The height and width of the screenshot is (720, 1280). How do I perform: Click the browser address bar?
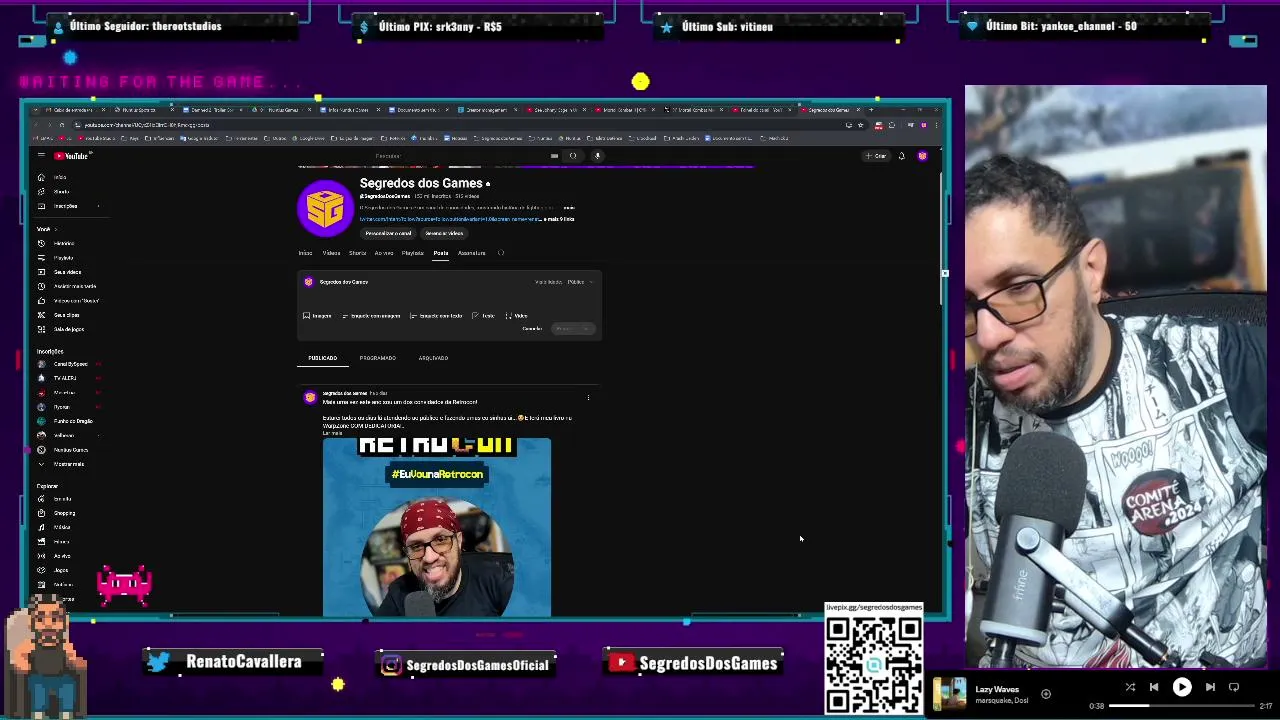[450, 125]
